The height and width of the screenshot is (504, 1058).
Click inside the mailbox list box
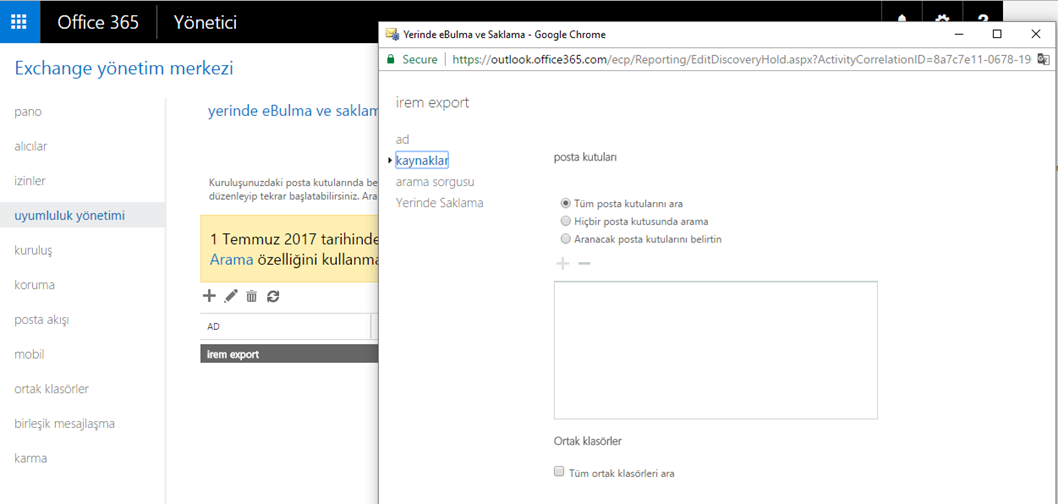point(715,350)
